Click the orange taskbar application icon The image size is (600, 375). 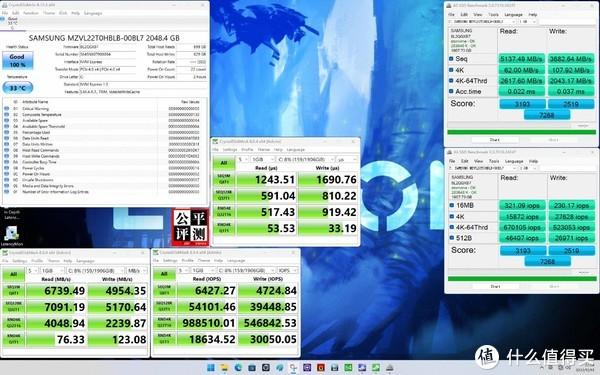coord(320,368)
